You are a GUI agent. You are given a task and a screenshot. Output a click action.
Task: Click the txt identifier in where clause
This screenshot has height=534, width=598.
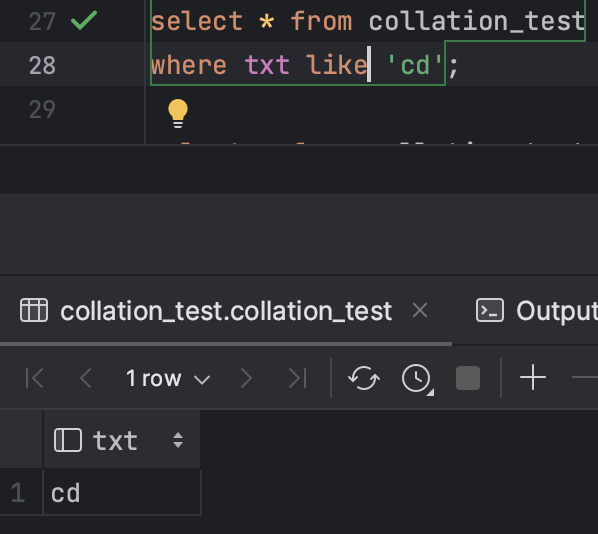point(267,65)
